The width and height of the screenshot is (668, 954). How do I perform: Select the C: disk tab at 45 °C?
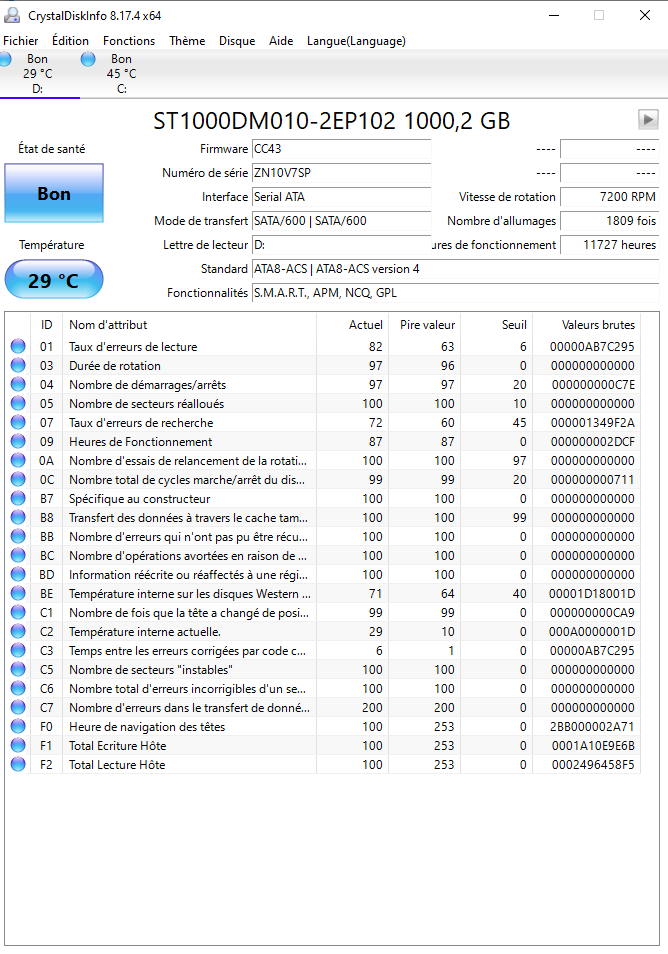coord(121,74)
